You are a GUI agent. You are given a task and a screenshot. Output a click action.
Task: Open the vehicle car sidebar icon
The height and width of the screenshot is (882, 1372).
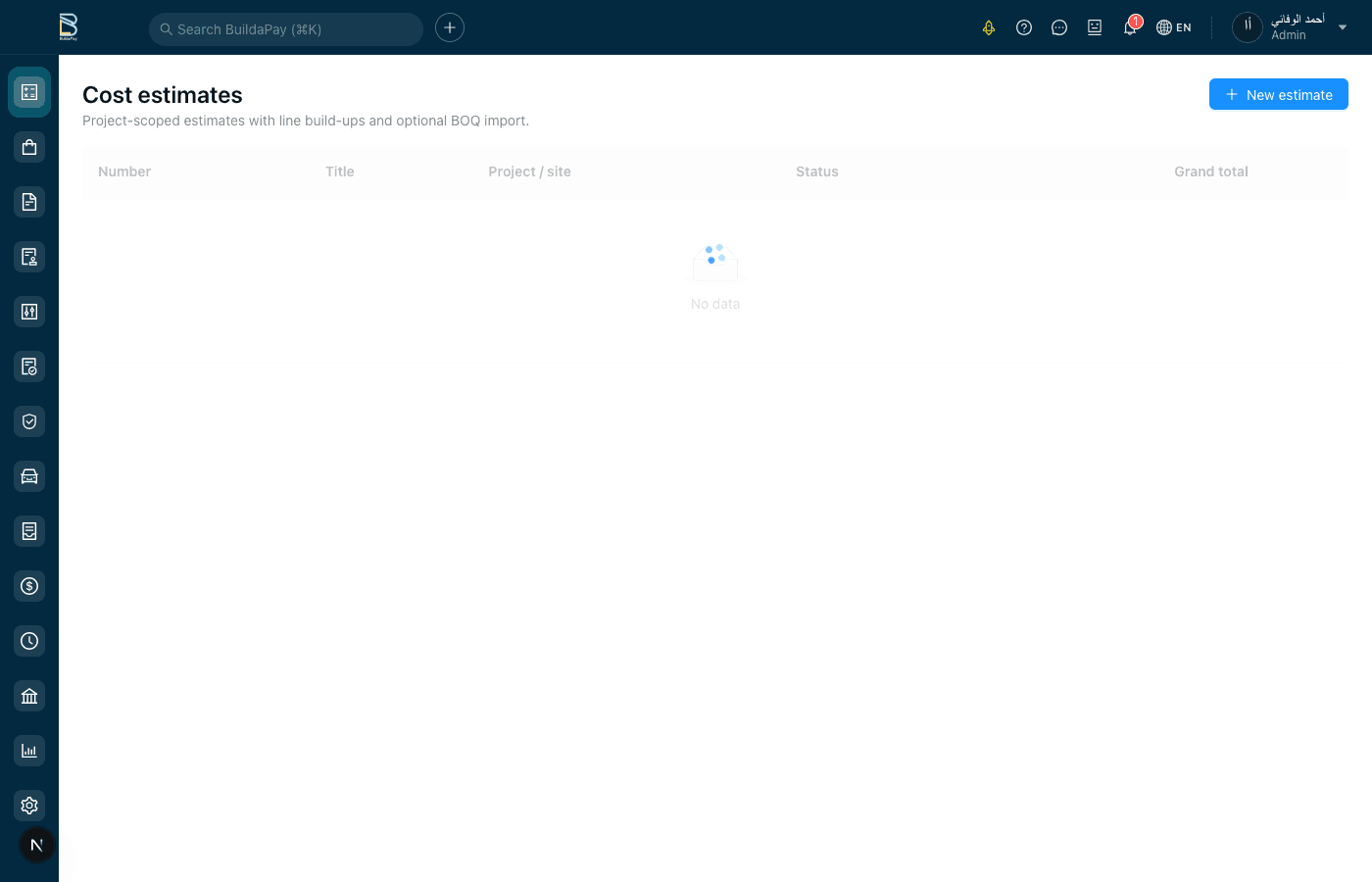[29, 476]
